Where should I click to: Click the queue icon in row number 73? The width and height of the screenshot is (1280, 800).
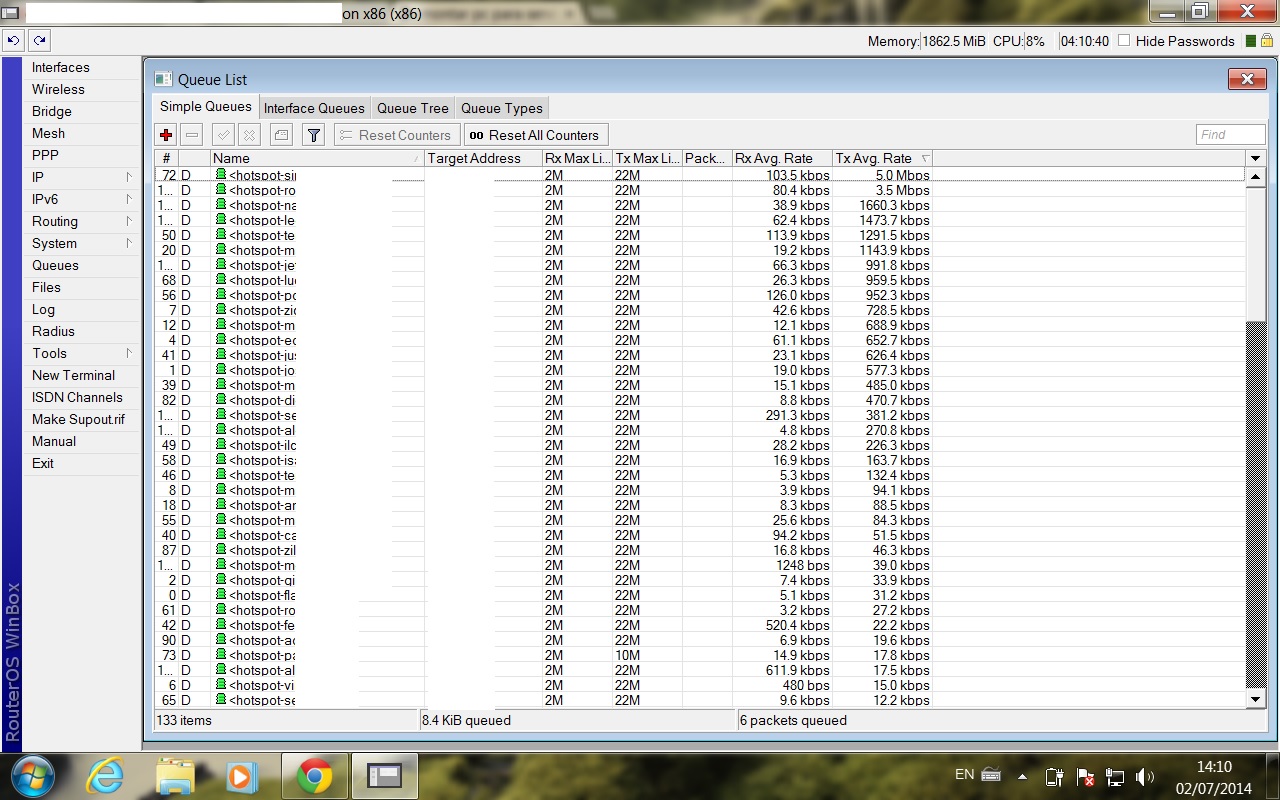tap(221, 655)
